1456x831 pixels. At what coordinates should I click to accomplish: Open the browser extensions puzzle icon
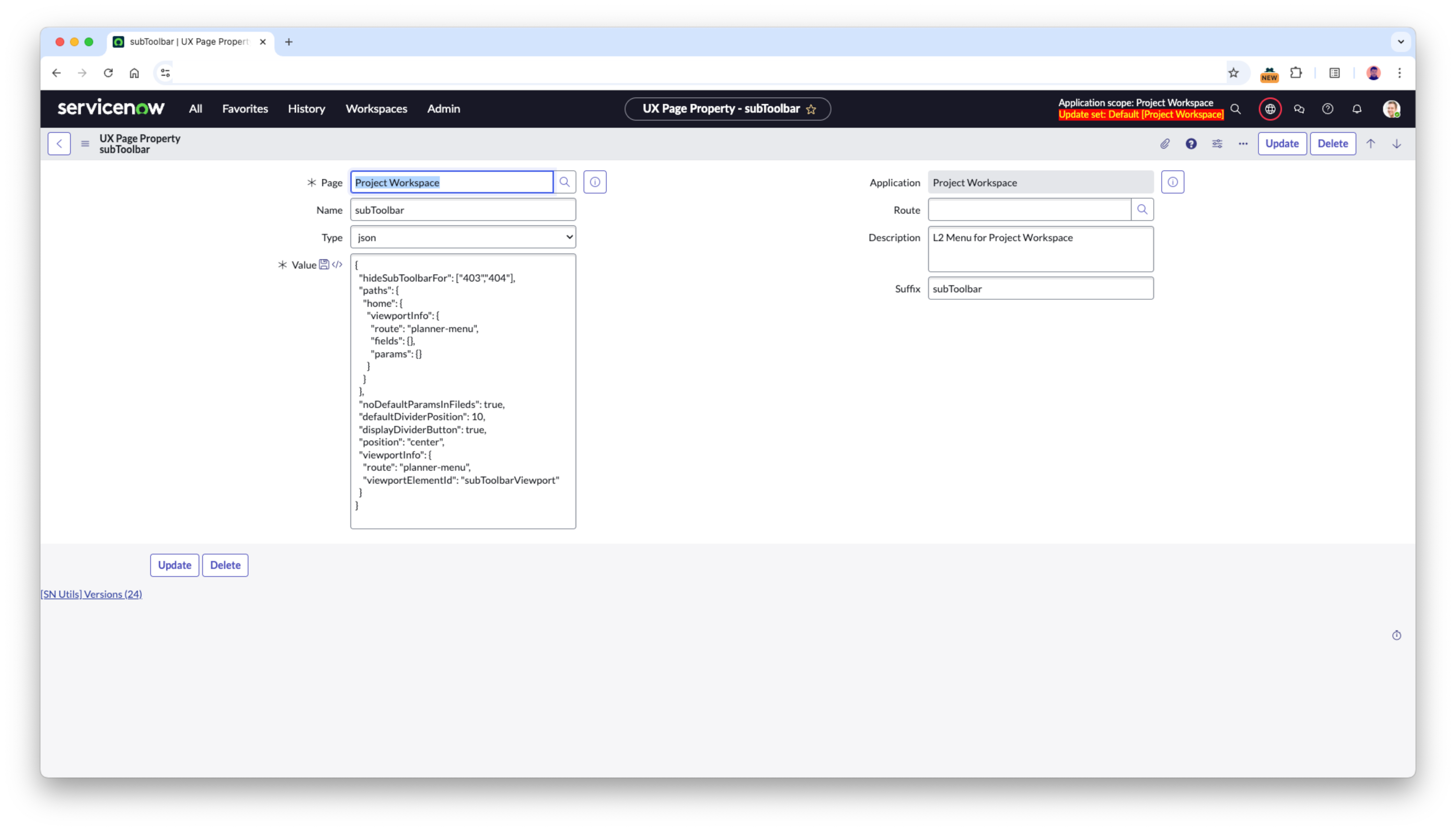coord(1296,73)
